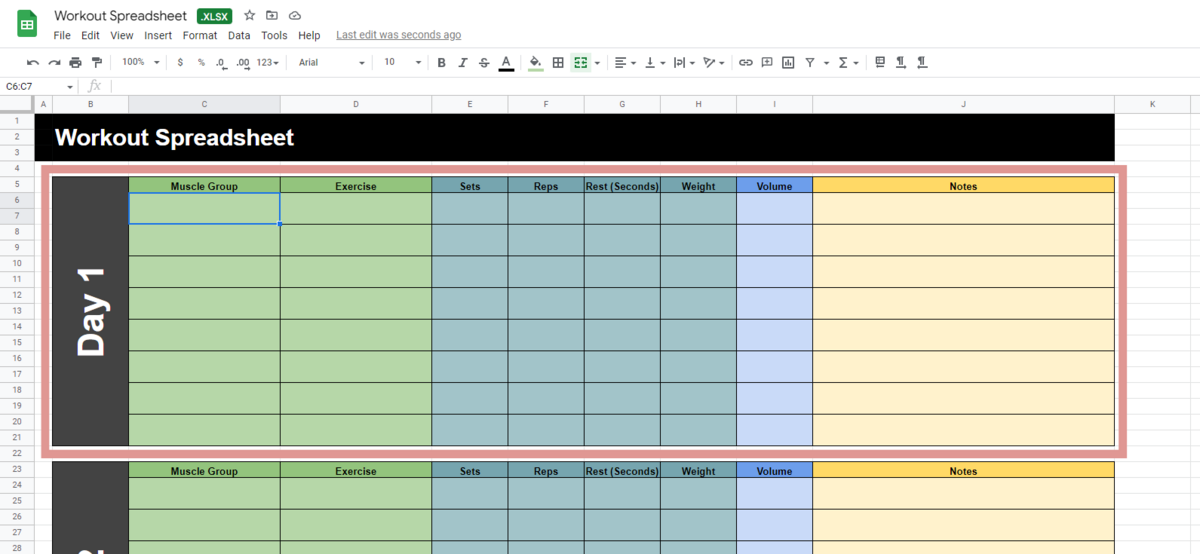Redo the last action
1200x554 pixels.
click(54, 62)
